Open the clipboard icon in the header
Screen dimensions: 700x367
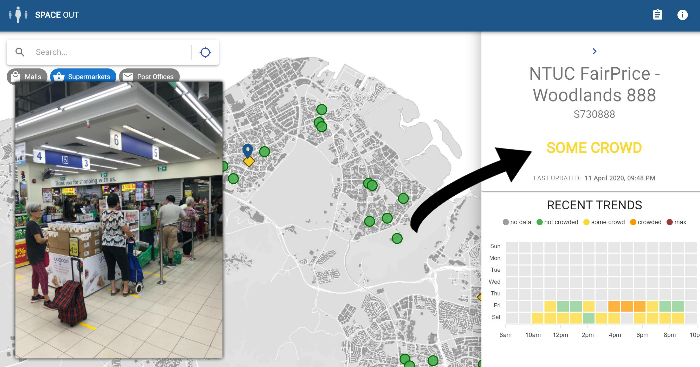click(657, 15)
